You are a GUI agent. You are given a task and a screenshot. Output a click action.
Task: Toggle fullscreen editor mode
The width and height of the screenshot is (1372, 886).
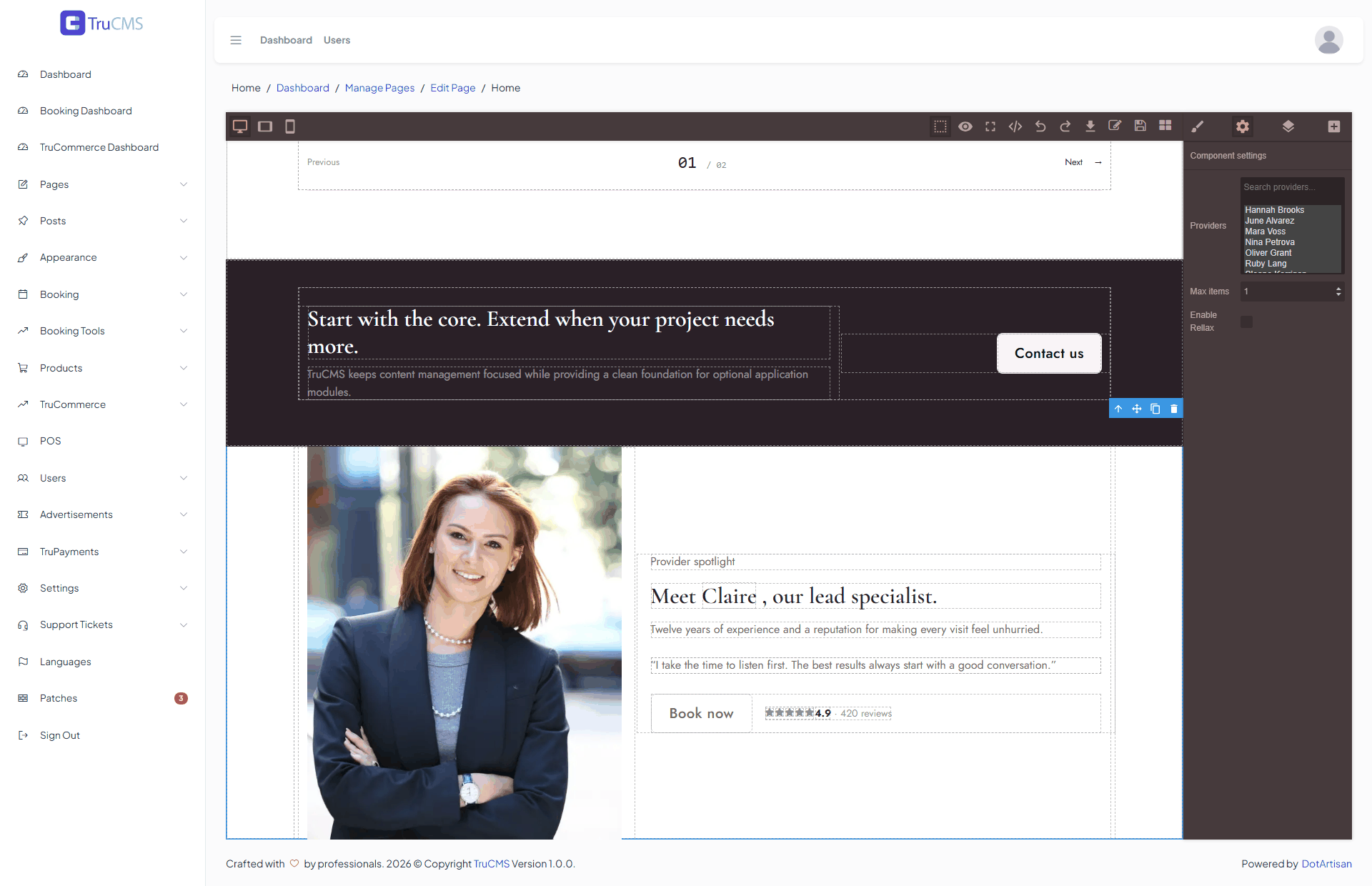pyautogui.click(x=990, y=126)
